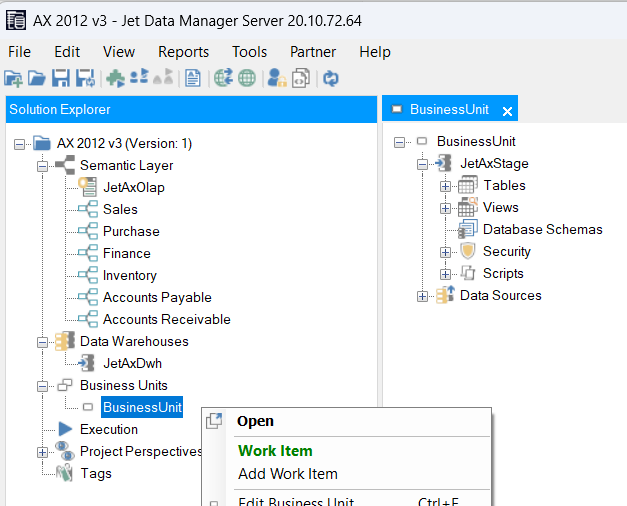
Task: Open the Reports menu
Action: [x=184, y=52]
